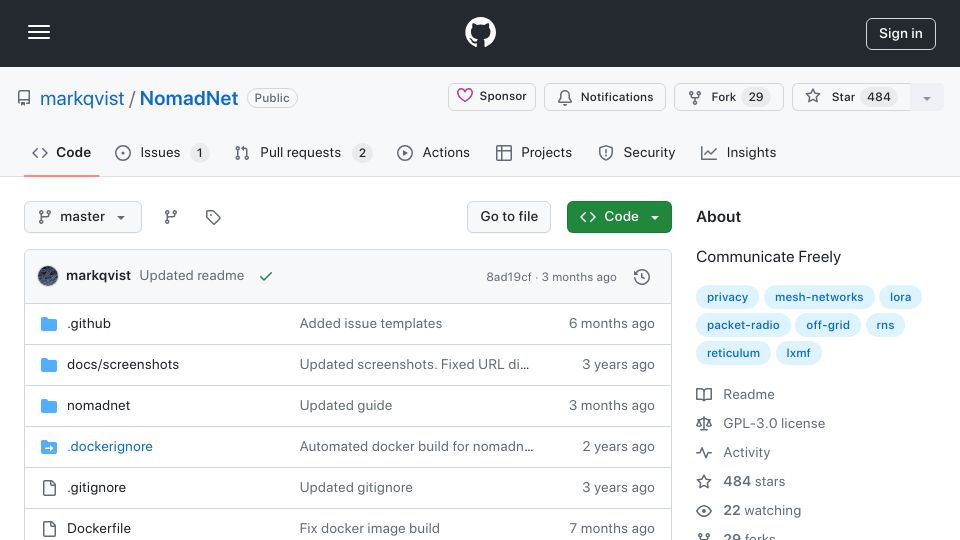Open the .github folder
960x540 pixels.
point(89,323)
